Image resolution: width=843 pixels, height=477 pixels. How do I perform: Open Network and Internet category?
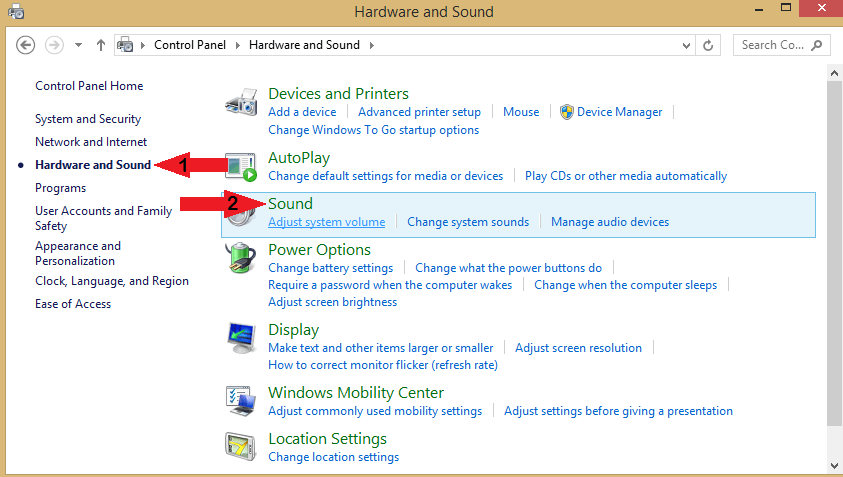91,142
